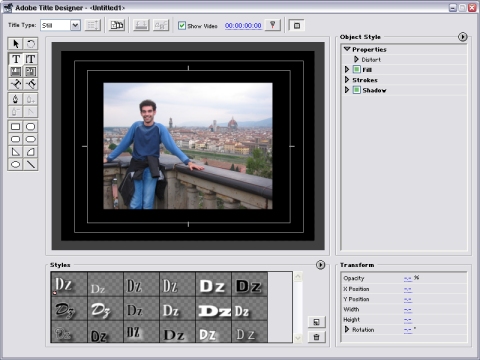480x360 pixels.
Task: Select the Vertical Type tool
Action: pos(30,59)
